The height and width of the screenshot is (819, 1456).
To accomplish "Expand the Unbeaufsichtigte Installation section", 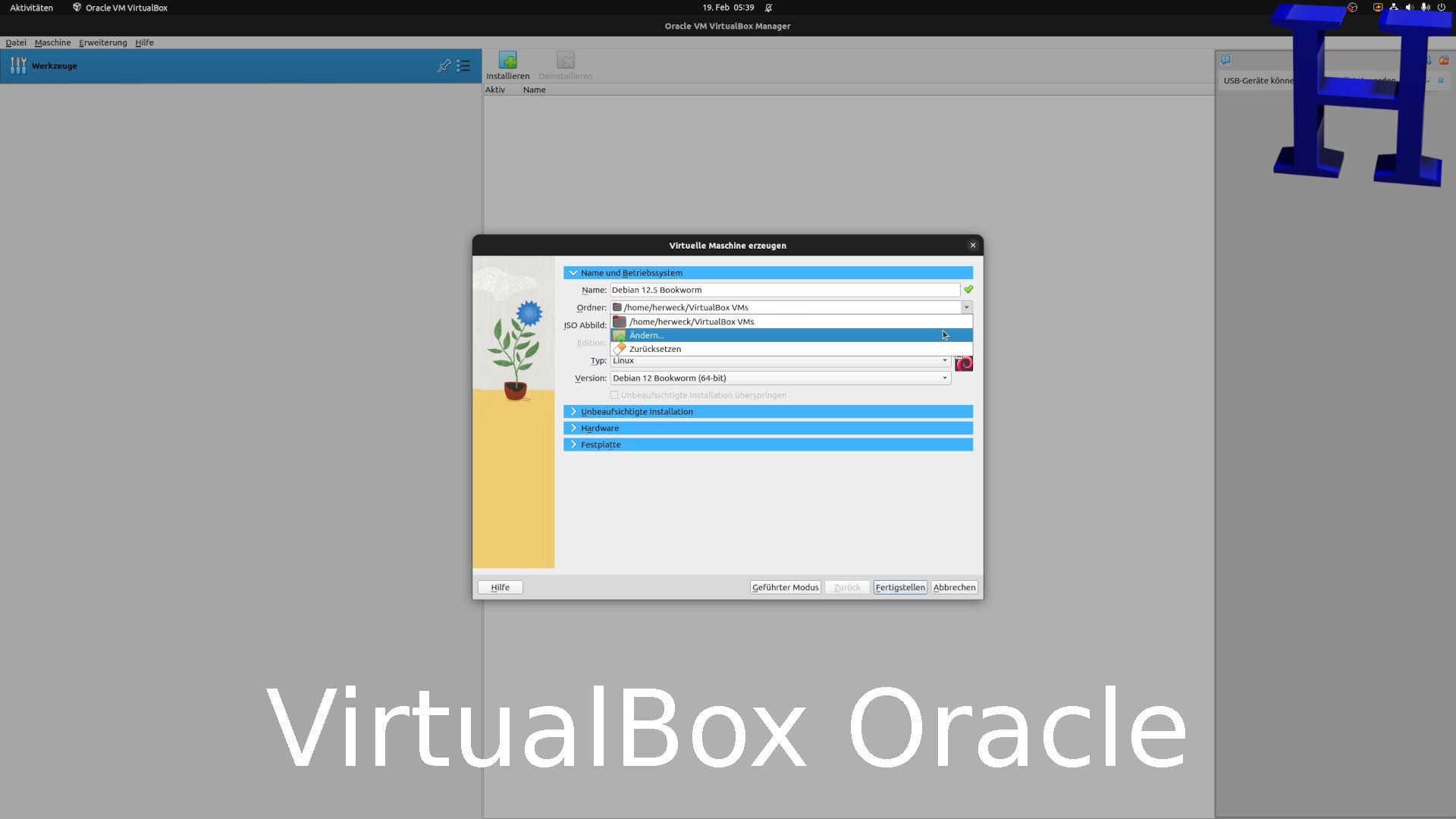I will click(x=768, y=412).
